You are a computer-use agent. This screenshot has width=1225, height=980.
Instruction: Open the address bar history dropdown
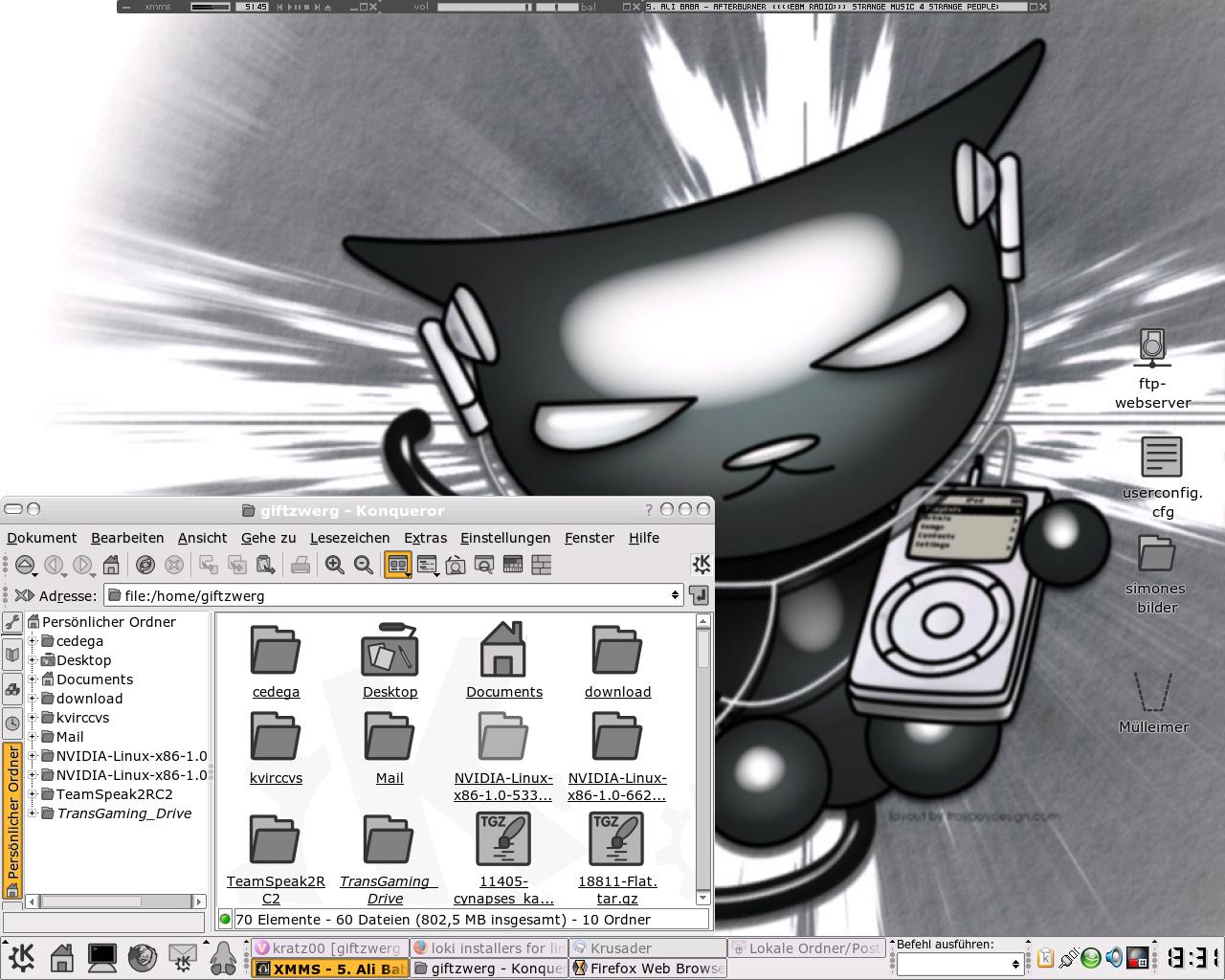675,595
